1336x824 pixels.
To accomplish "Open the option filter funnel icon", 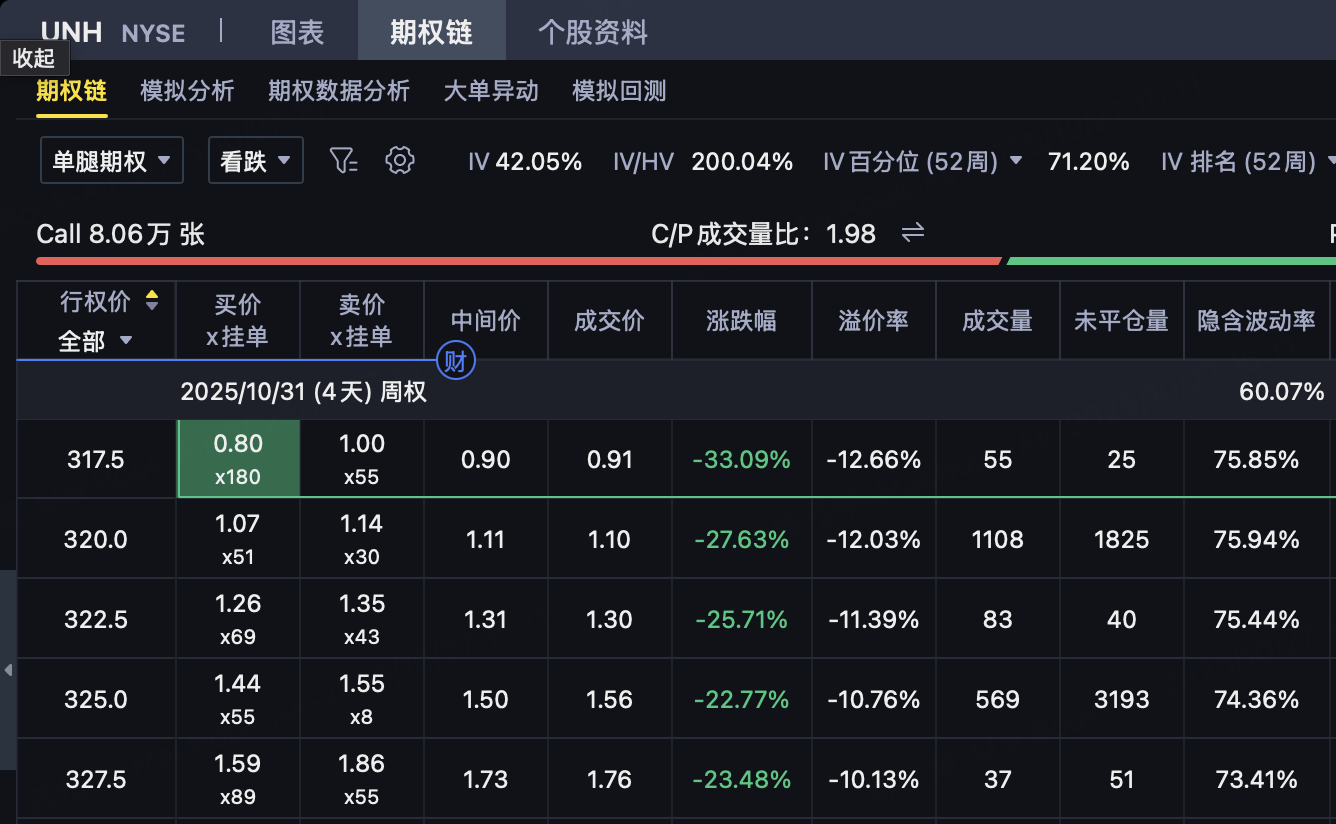I will 343,160.
